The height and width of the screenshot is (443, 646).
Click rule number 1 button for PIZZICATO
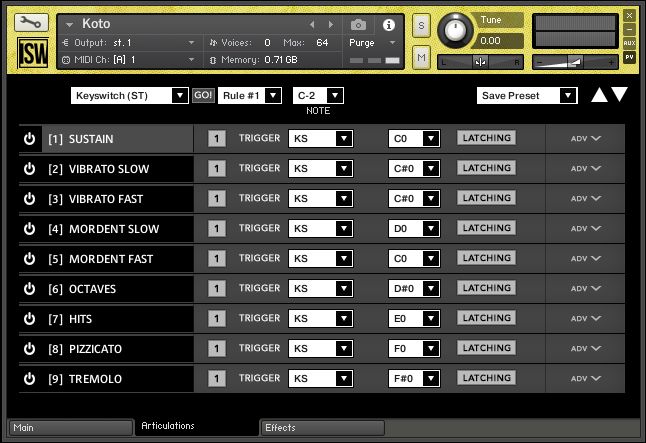click(x=217, y=349)
